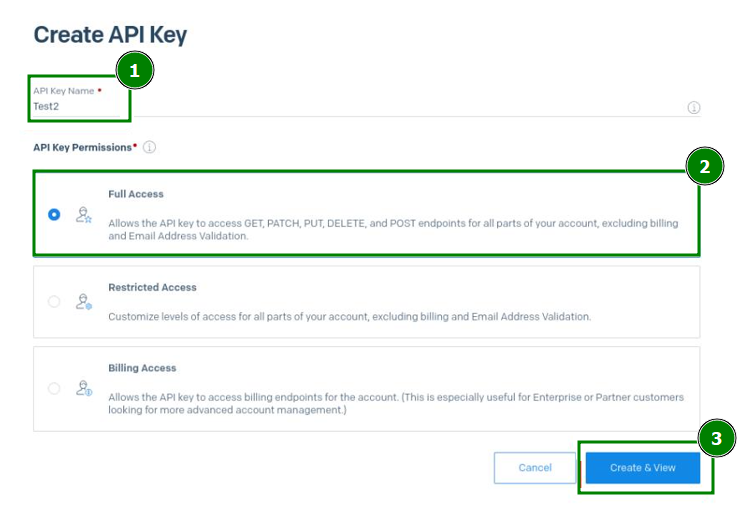The height and width of the screenshot is (527, 744).
Task: Click the Full Access option title
Action: coord(136,194)
